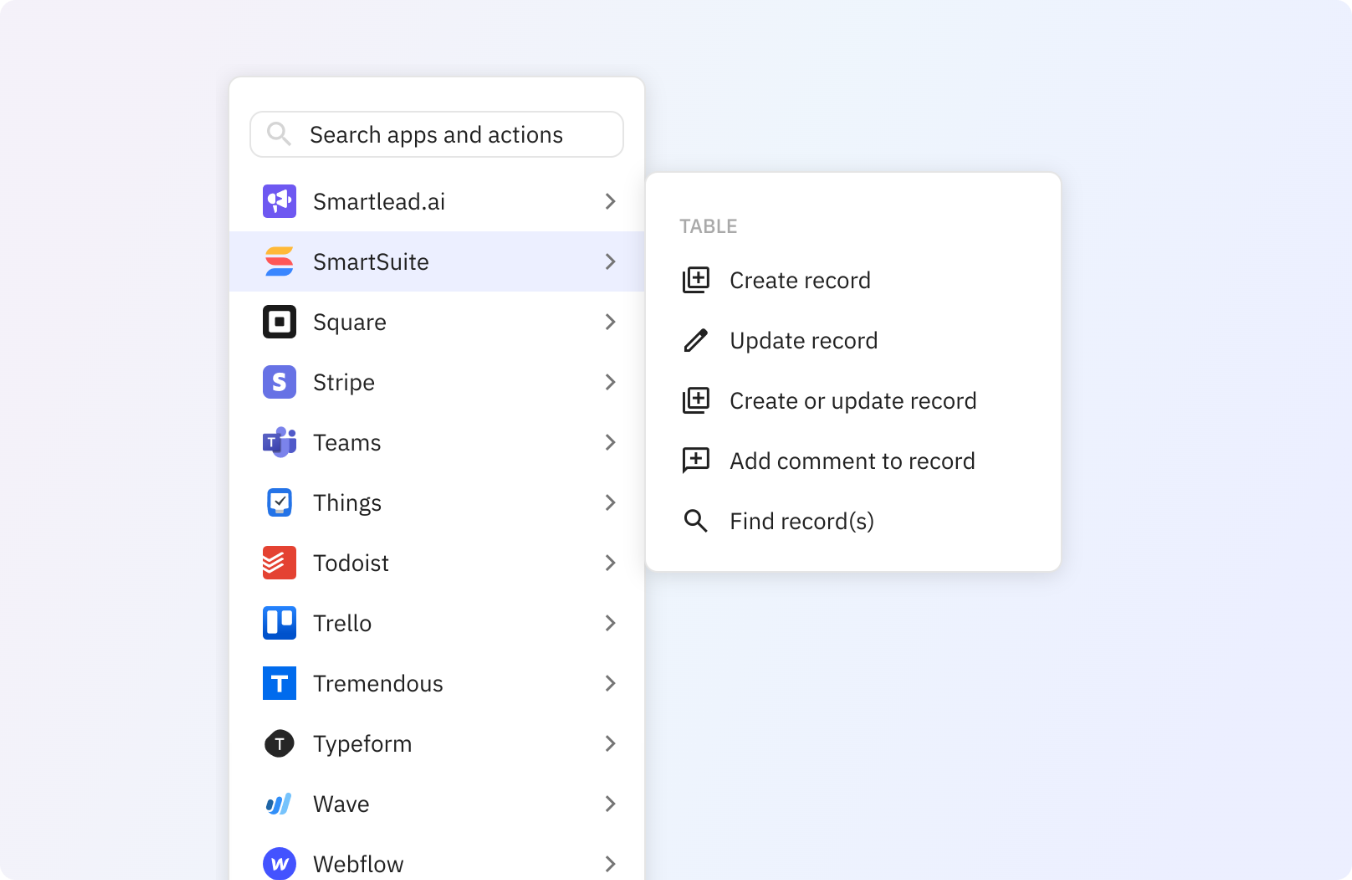Click the Smartlead.ai label
Image resolution: width=1352 pixels, height=880 pixels.
[x=379, y=201]
